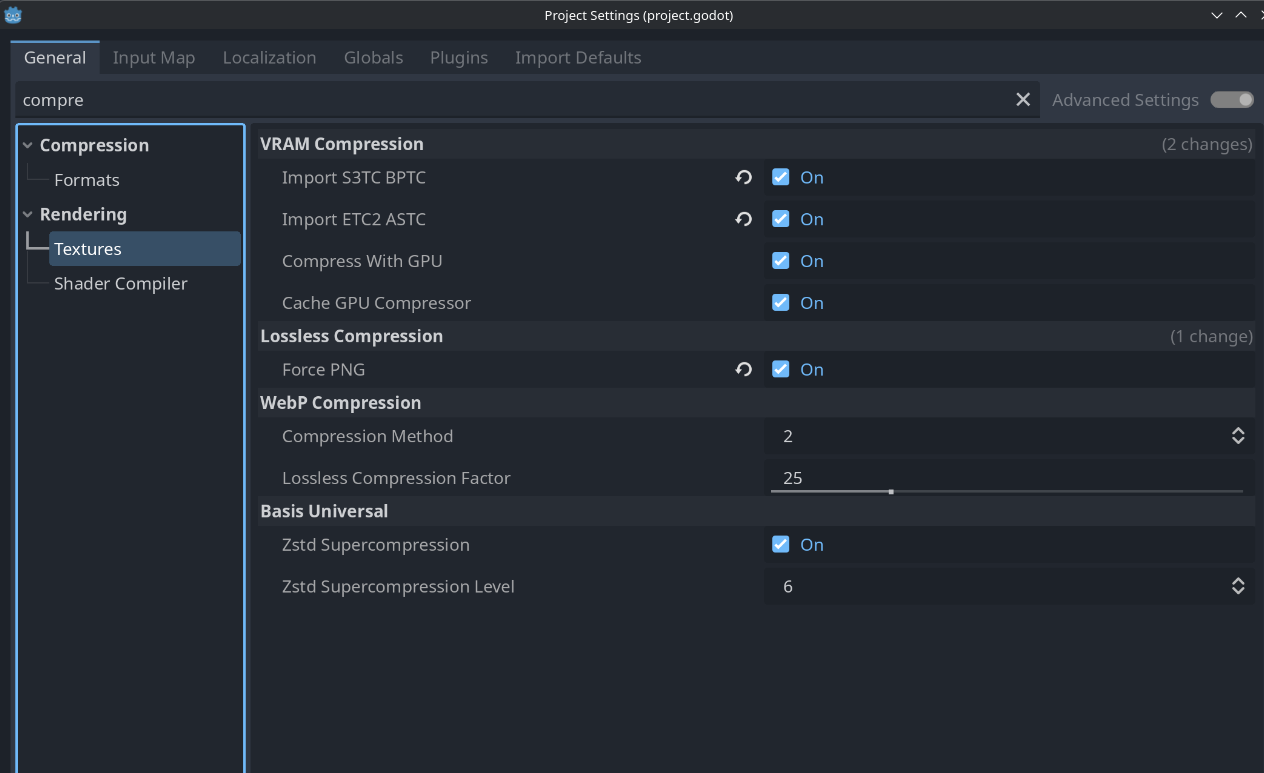
Task: Click the Lossless Compression Factor slider
Action: pyautogui.click(x=1006, y=491)
